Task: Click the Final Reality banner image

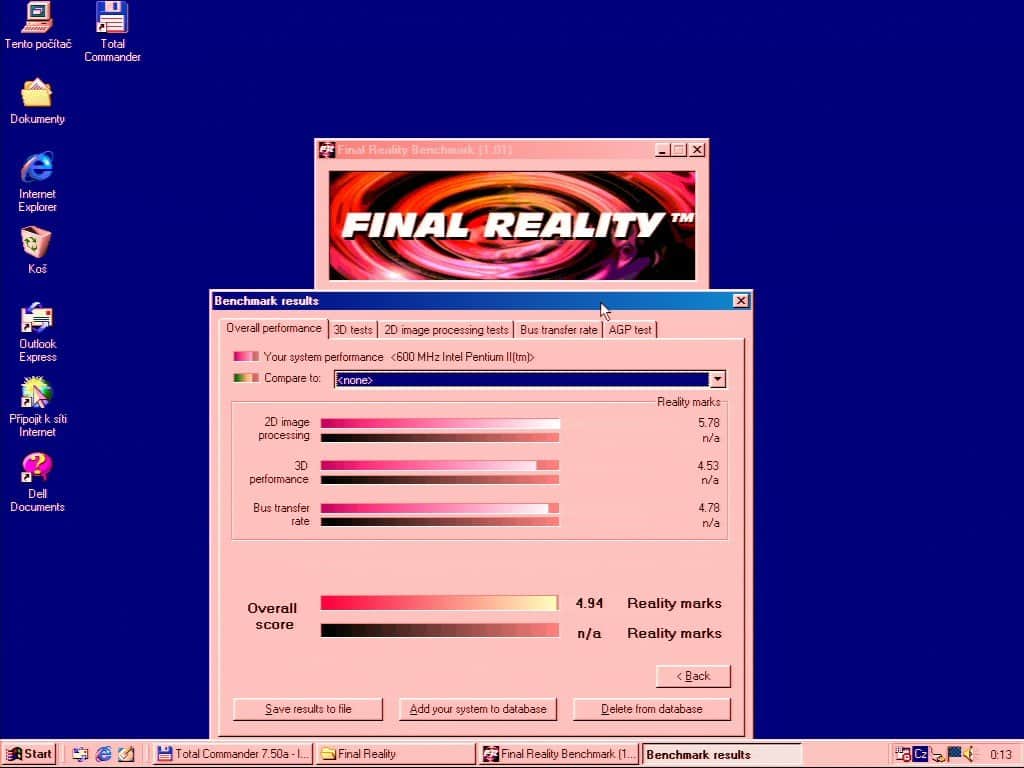Action: pos(512,225)
